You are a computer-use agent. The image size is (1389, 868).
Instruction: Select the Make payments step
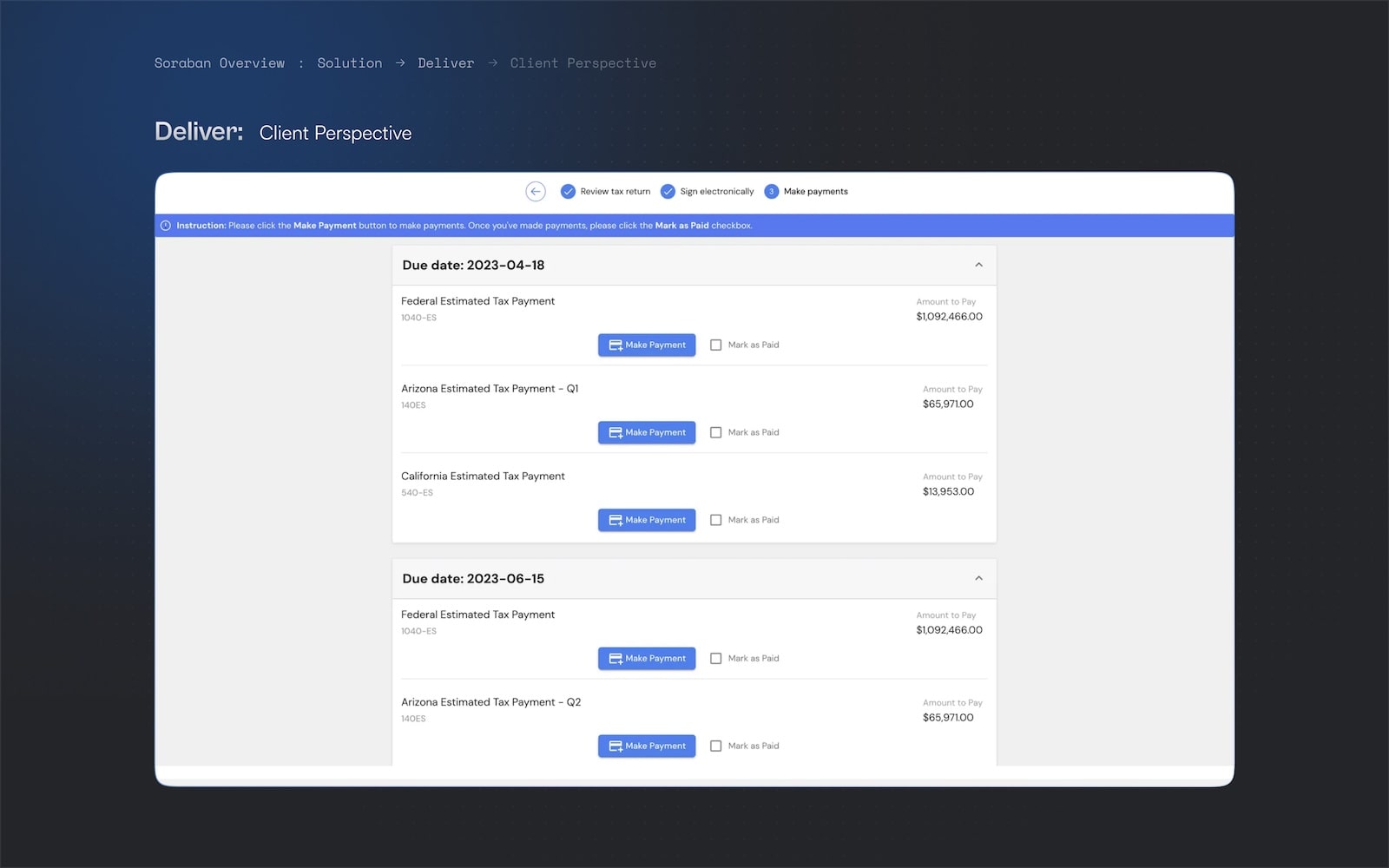806,192
